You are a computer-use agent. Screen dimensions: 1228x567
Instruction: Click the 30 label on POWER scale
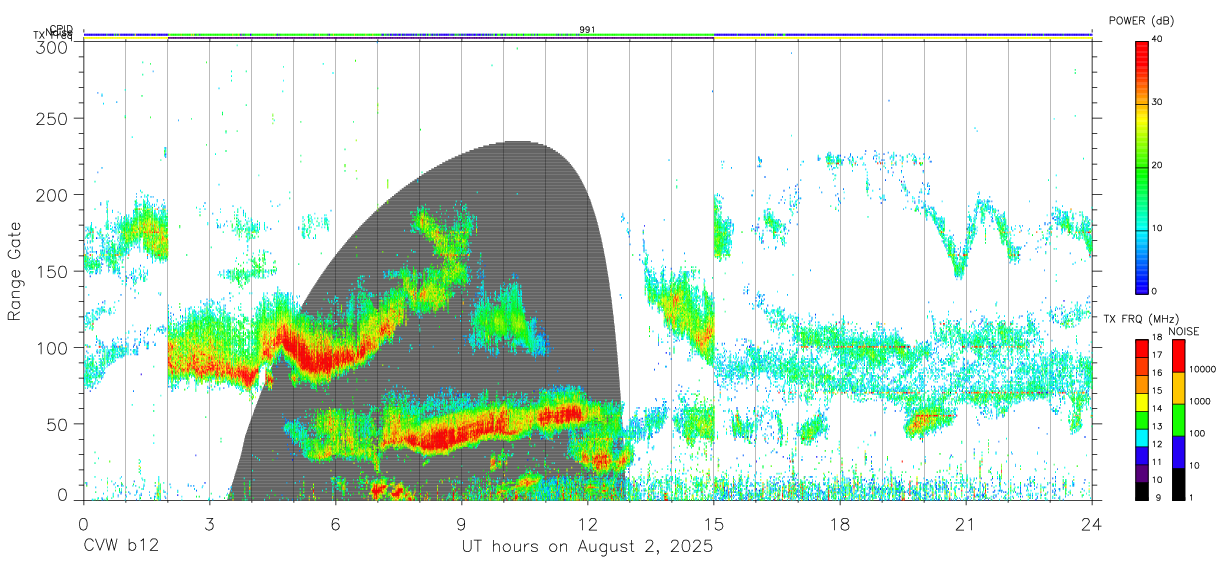pyautogui.click(x=1158, y=103)
